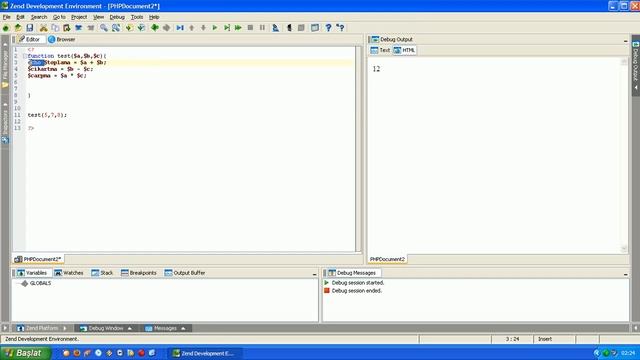Select the PHPDocument2 debug output tab
640x360 pixels.
click(x=387, y=259)
